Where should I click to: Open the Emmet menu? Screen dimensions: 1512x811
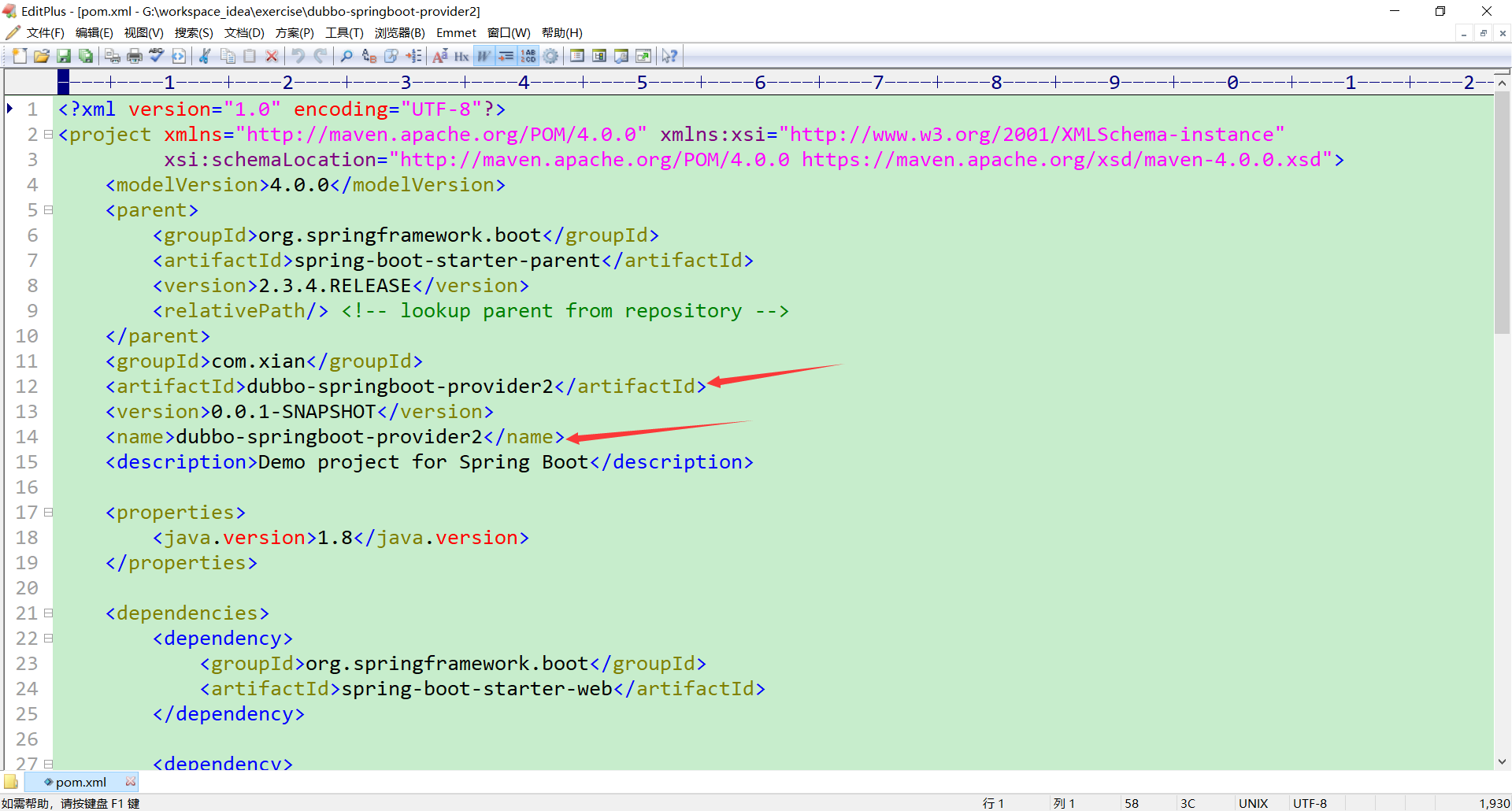(x=456, y=33)
